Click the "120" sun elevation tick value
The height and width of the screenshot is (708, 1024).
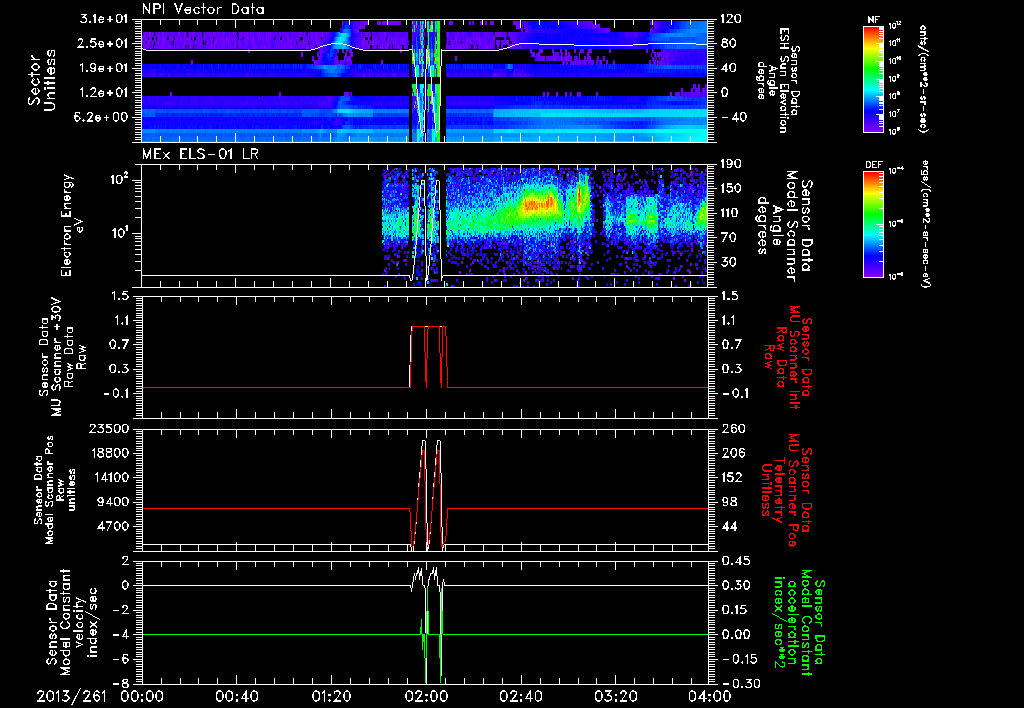click(x=731, y=19)
